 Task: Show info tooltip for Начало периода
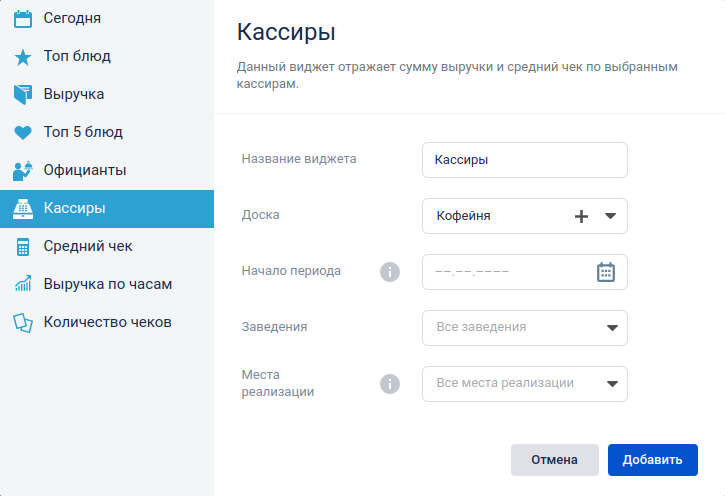pyautogui.click(x=390, y=272)
